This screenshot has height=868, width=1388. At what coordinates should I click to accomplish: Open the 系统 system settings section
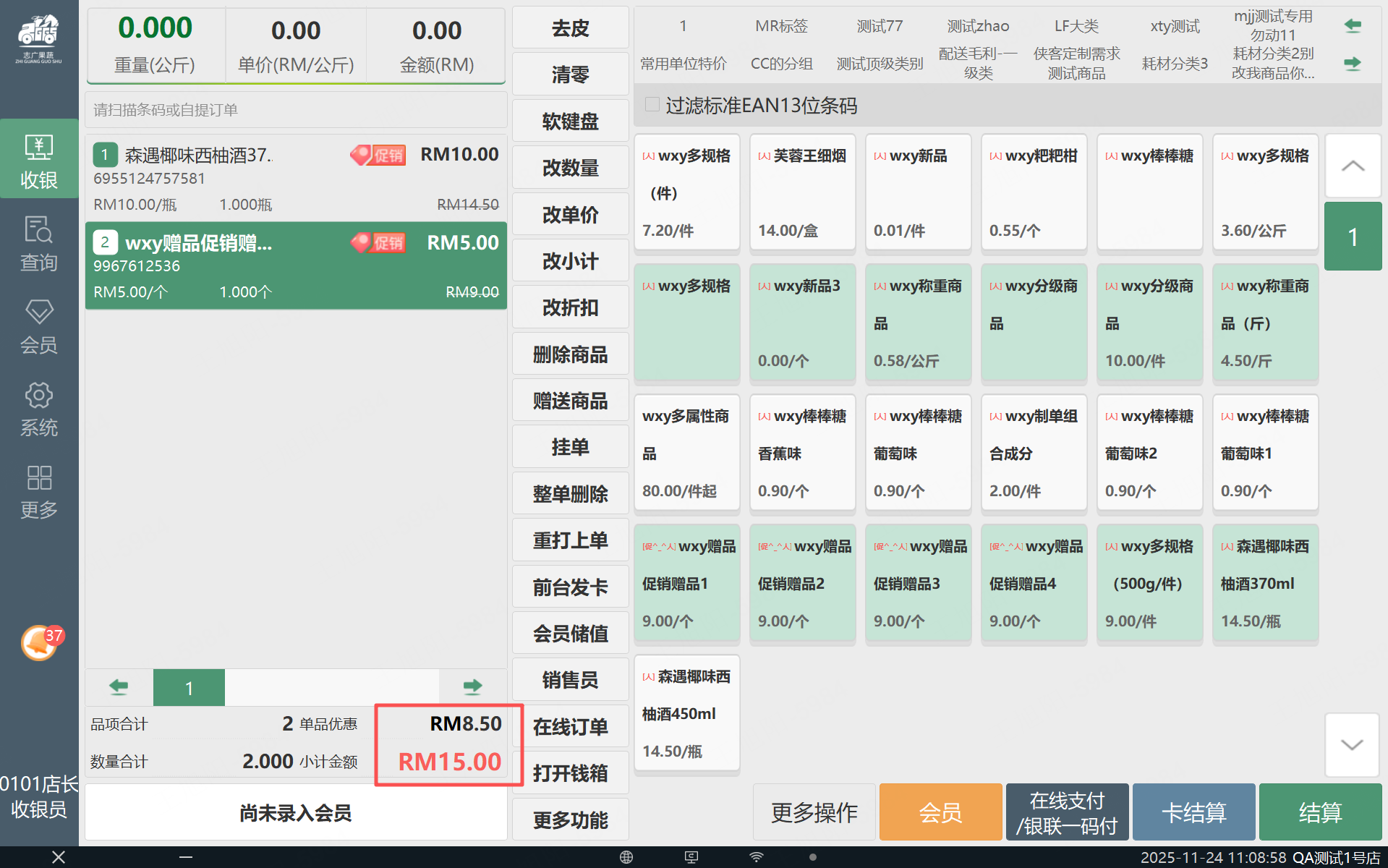[39, 409]
